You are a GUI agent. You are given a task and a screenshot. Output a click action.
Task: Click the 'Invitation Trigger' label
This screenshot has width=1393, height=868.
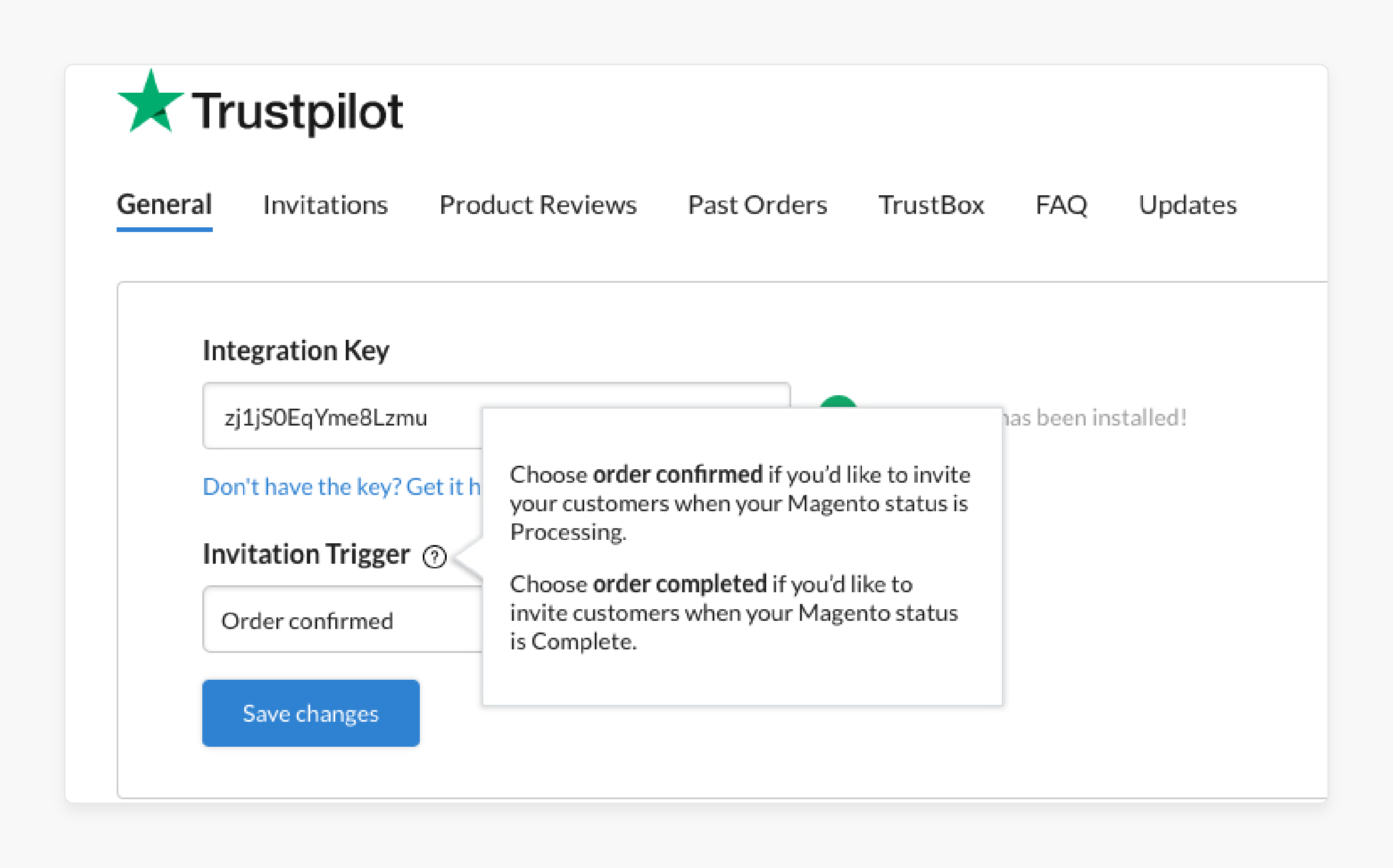point(306,554)
